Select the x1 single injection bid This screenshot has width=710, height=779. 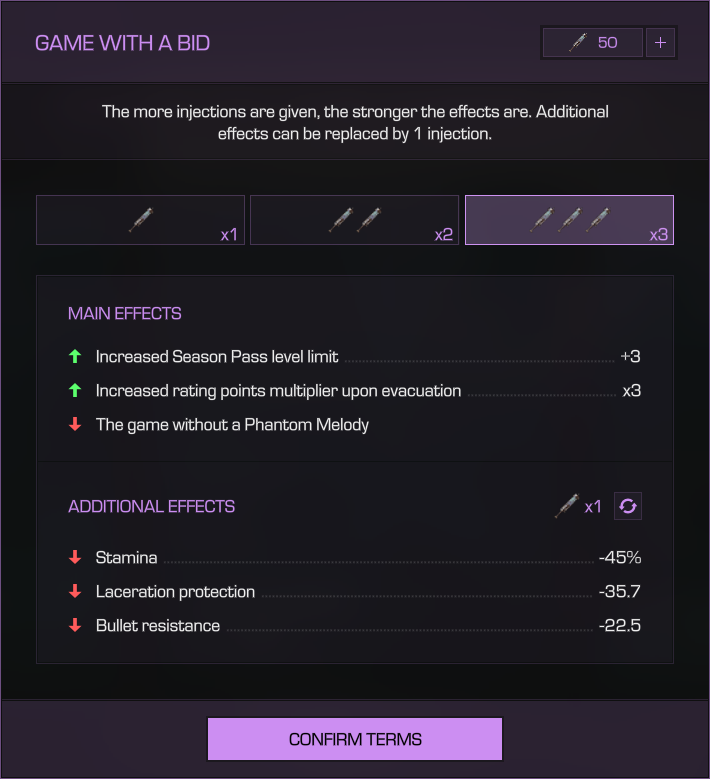click(x=140, y=220)
